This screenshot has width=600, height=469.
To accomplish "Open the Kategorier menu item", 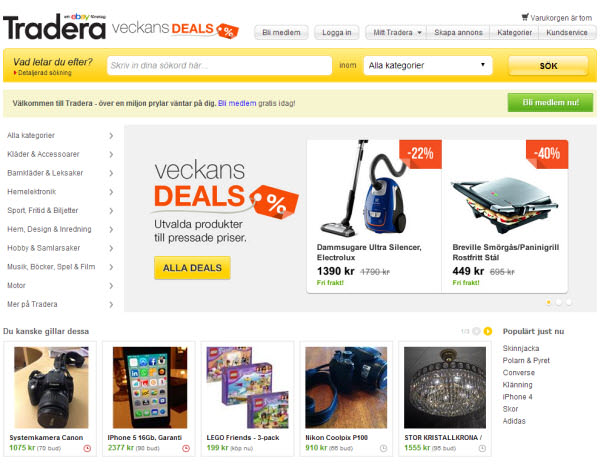I will click(x=514, y=33).
